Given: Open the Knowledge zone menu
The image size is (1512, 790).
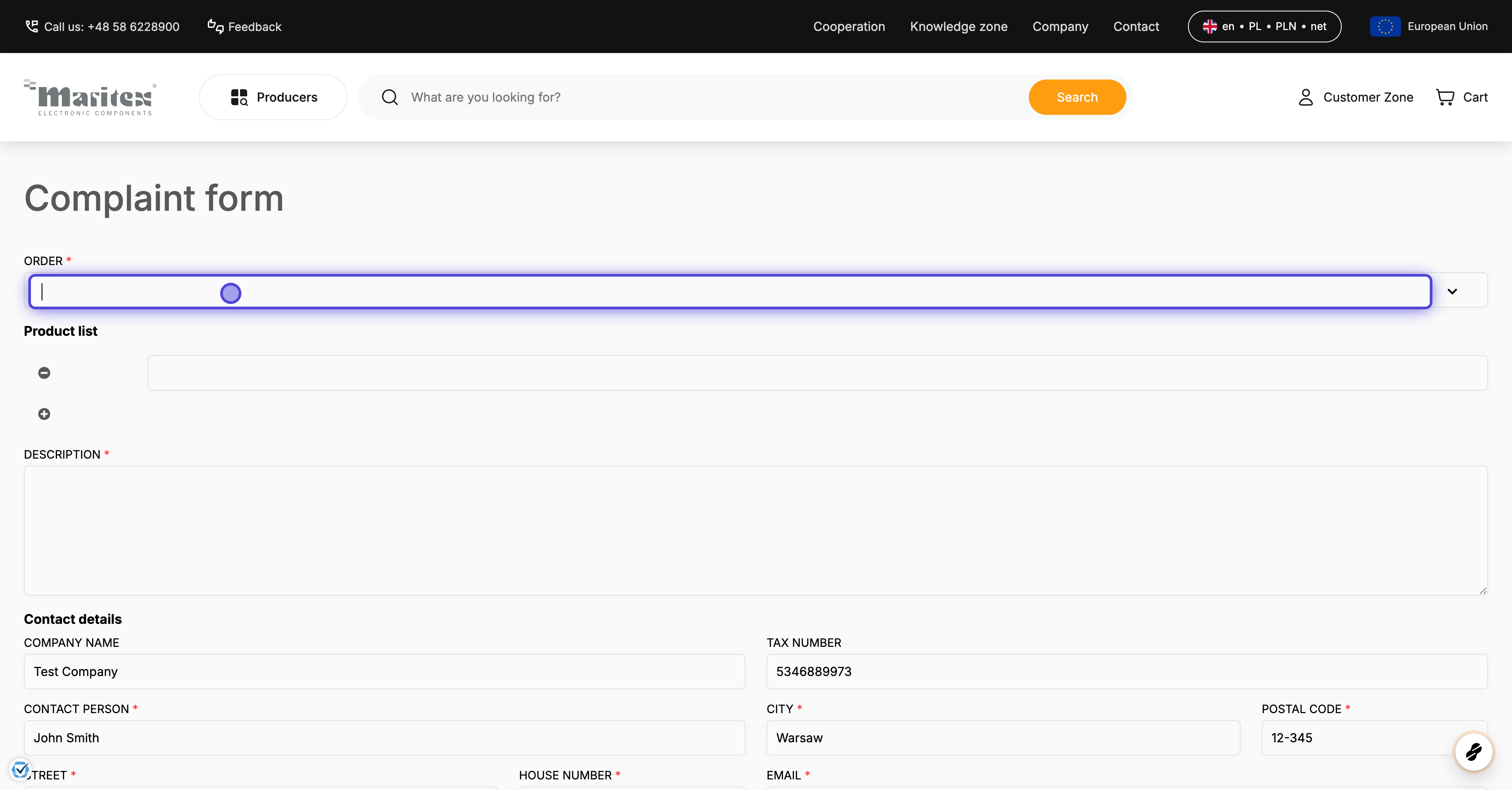Looking at the screenshot, I should pyautogui.click(x=958, y=27).
